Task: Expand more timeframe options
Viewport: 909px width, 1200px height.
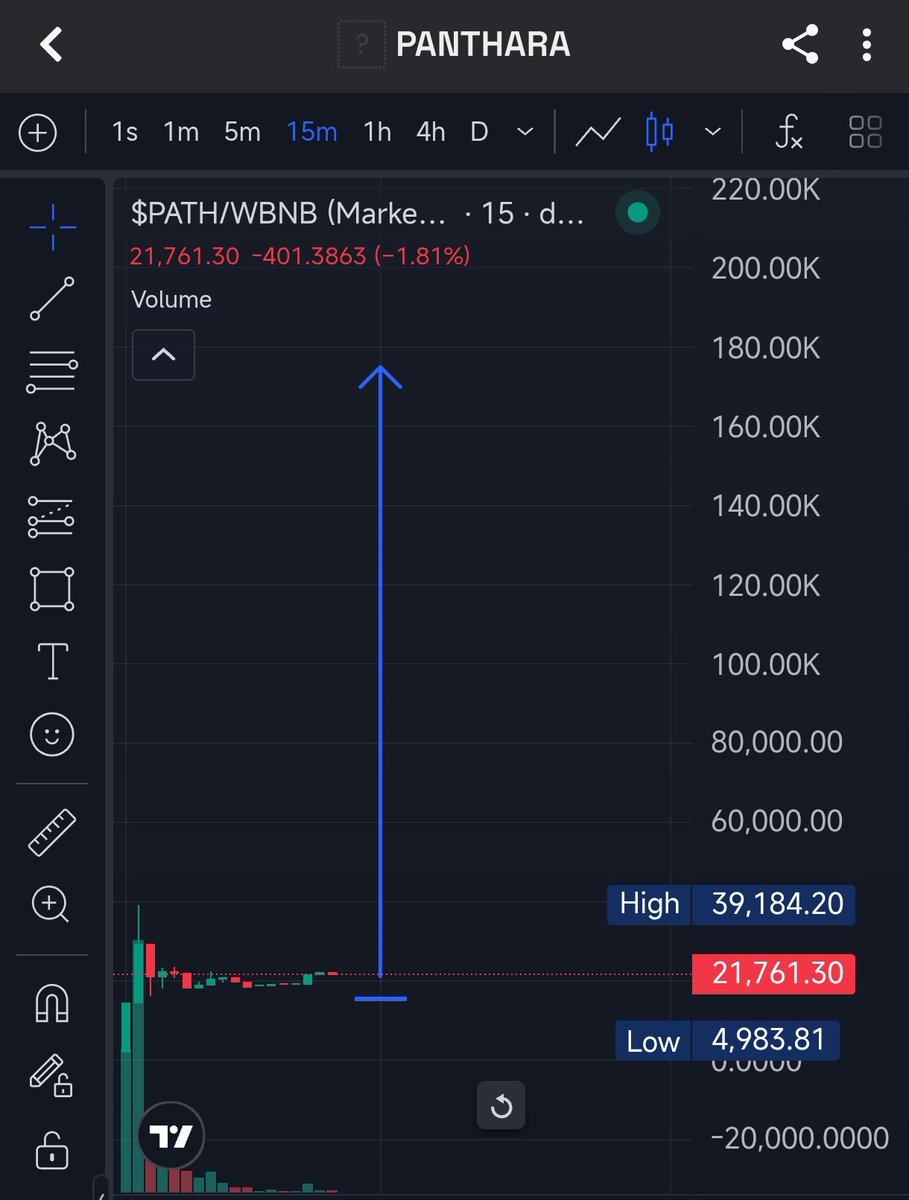Action: [x=525, y=132]
